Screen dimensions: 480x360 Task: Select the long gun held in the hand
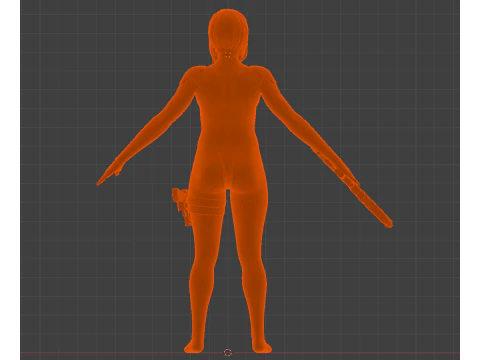tap(353, 187)
